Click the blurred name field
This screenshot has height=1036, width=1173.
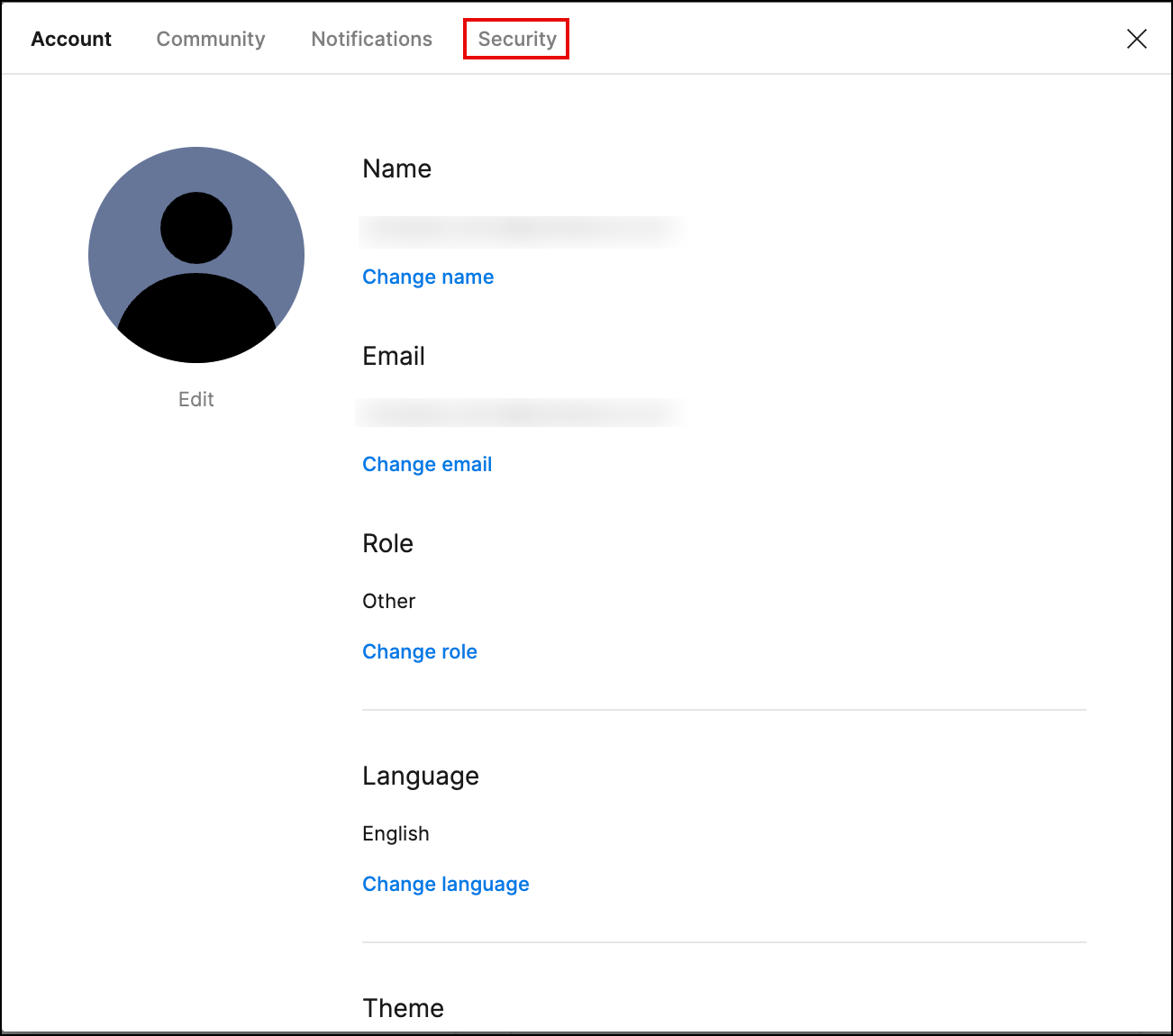click(x=523, y=231)
